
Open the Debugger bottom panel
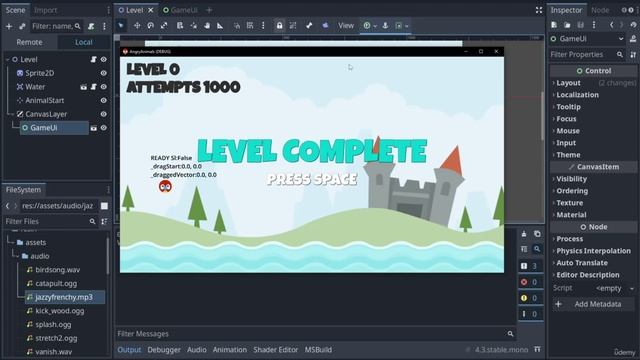point(164,350)
